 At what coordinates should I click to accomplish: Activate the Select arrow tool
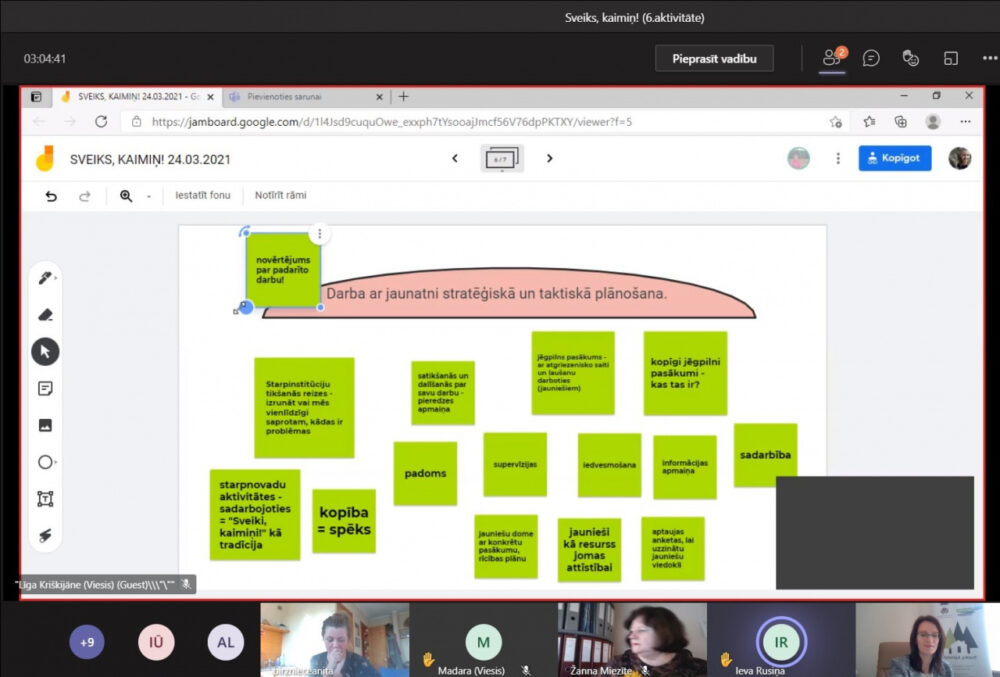coord(45,351)
